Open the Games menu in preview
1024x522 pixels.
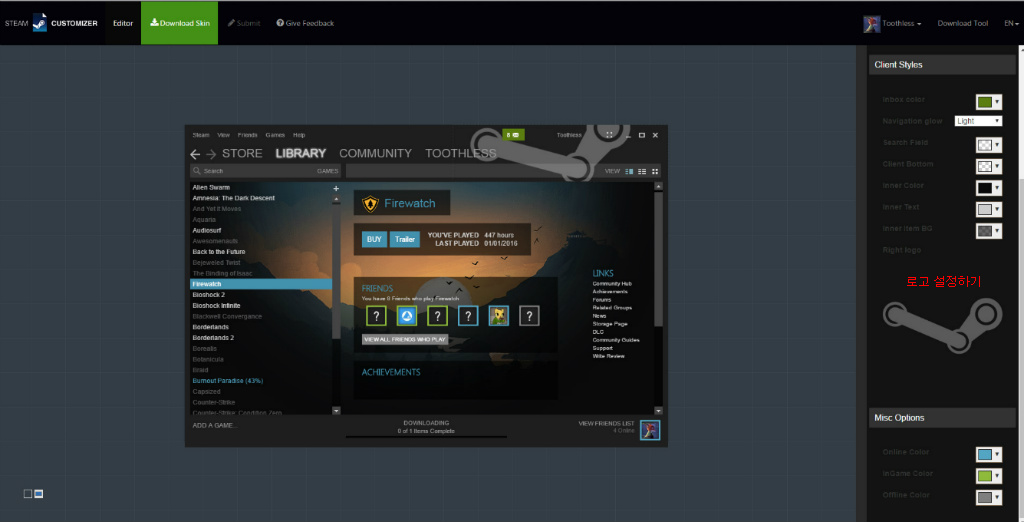pos(275,135)
